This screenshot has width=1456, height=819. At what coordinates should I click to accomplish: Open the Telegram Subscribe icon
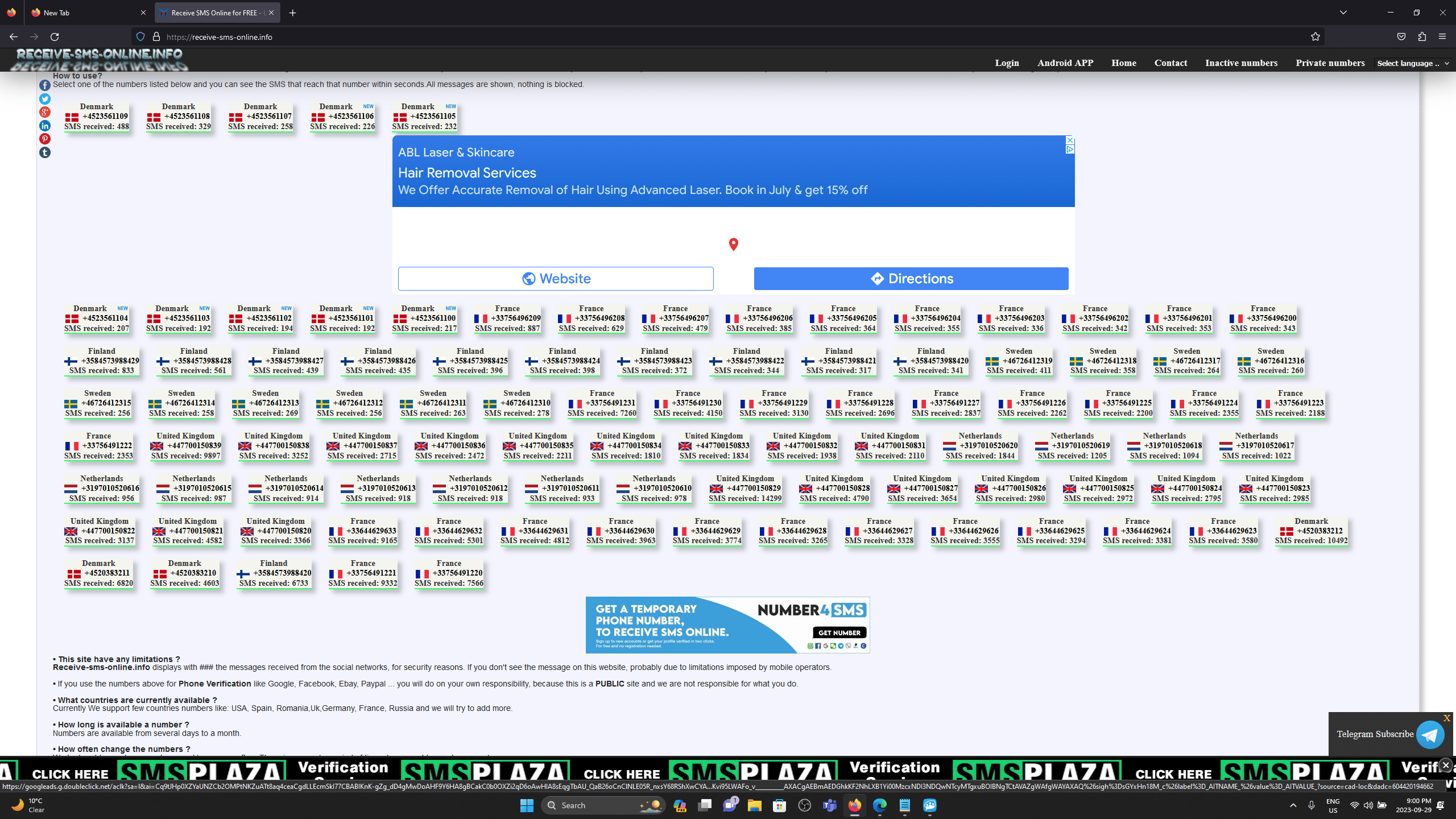tap(1430, 734)
